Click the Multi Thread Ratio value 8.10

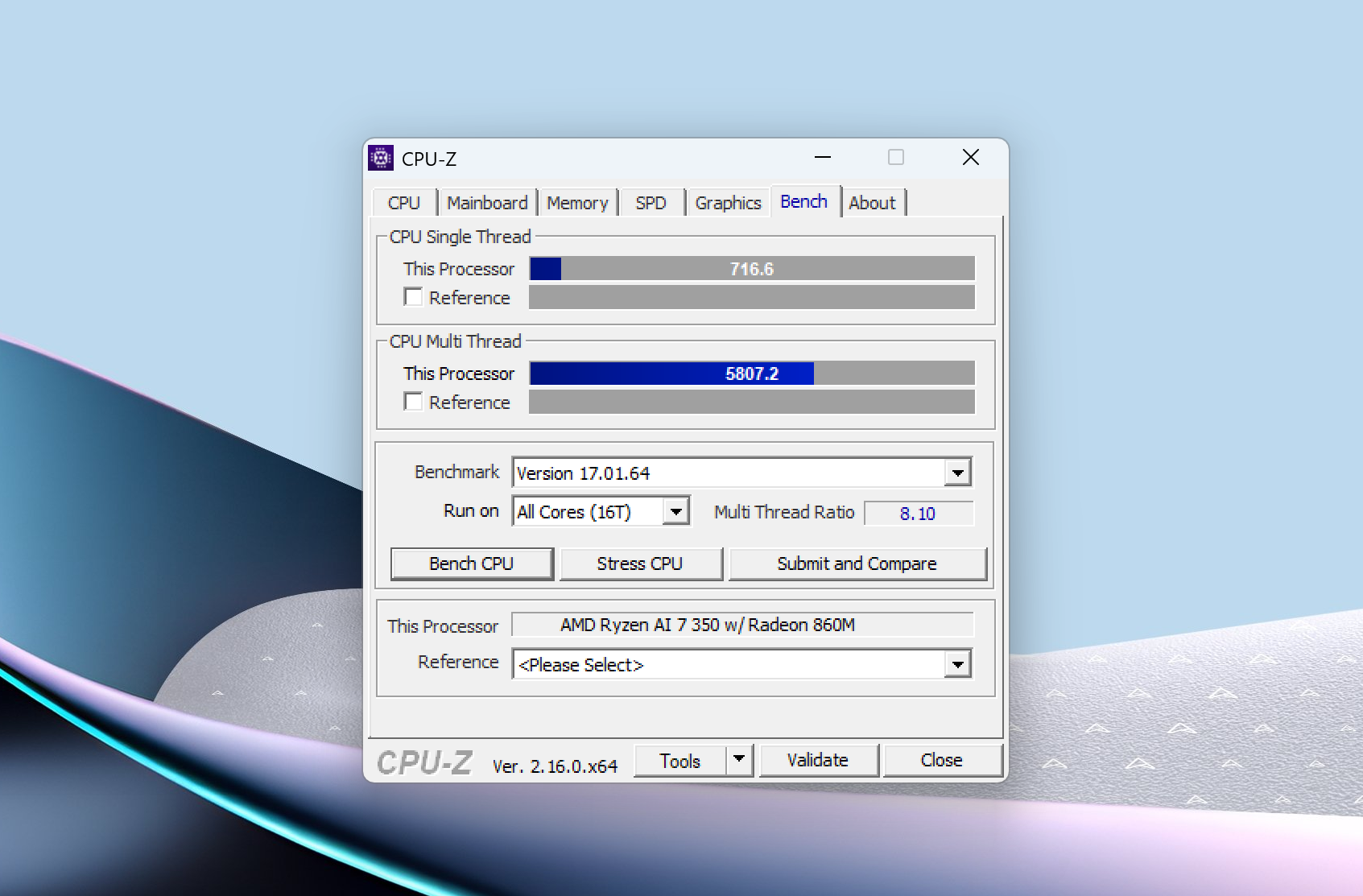[919, 513]
